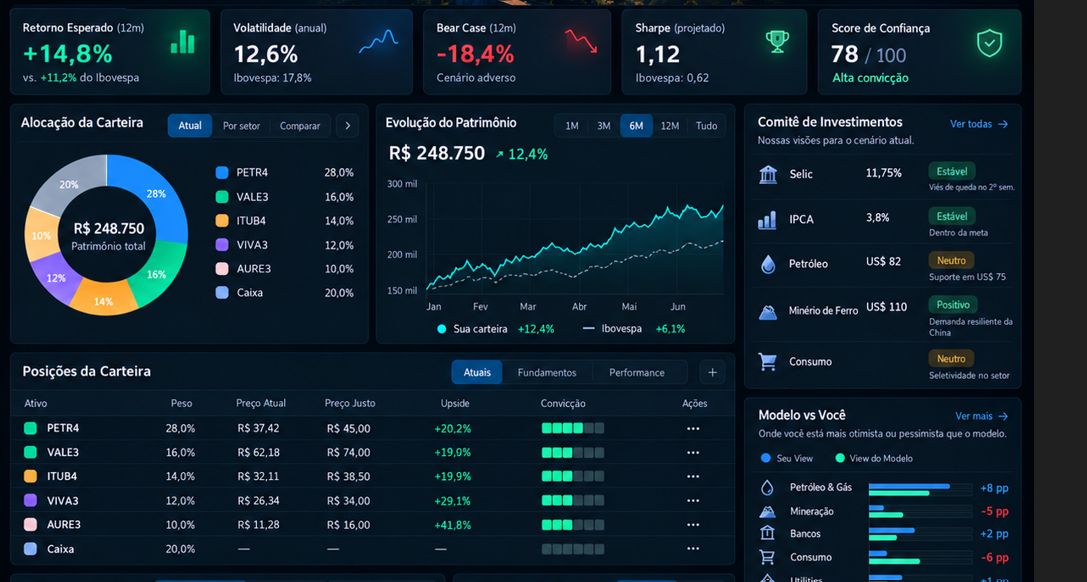This screenshot has height=582, width=1087.
Task: Add a column with the plus button in Posições
Action: tap(712, 372)
